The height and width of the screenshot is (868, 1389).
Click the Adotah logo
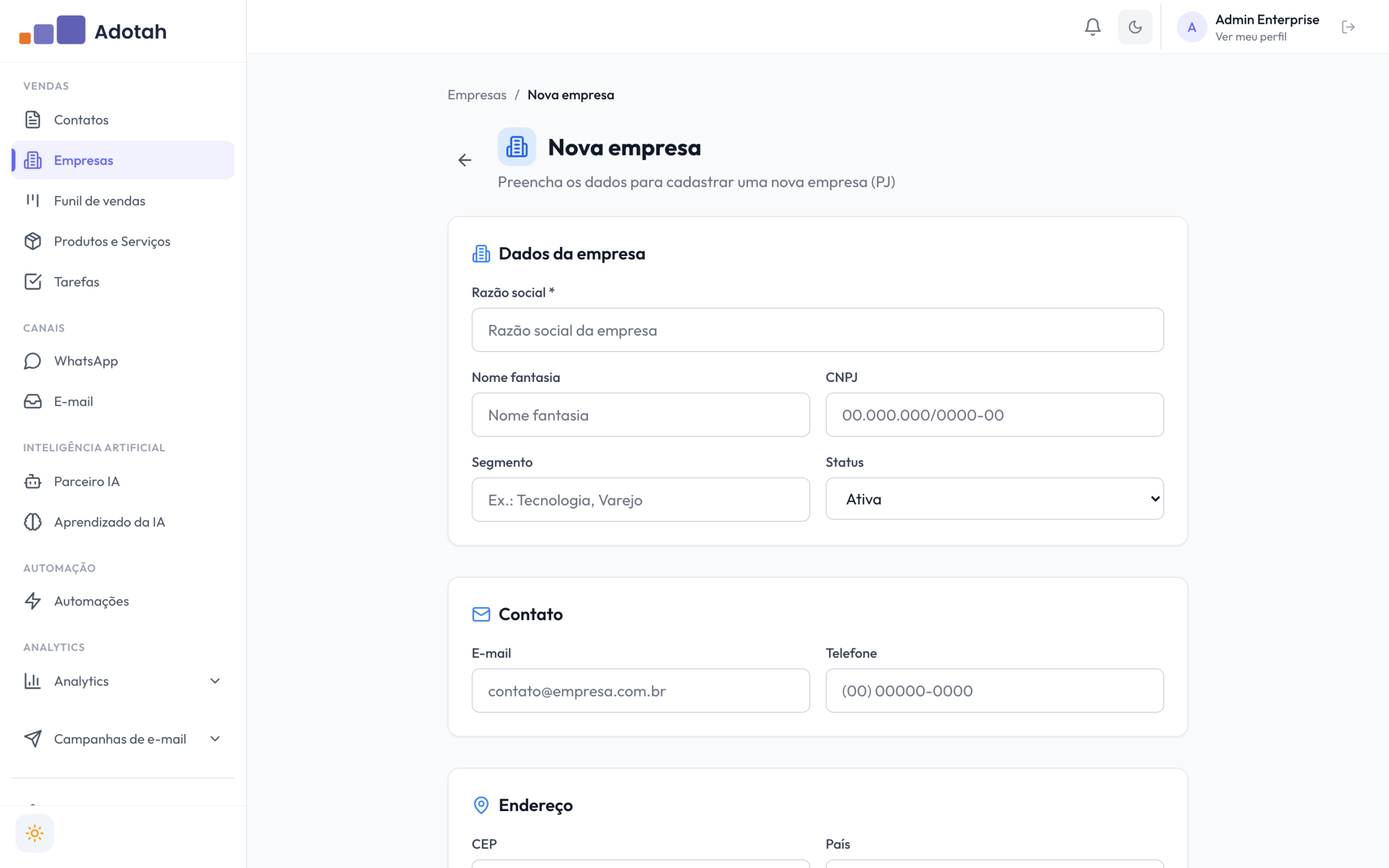[93, 30]
